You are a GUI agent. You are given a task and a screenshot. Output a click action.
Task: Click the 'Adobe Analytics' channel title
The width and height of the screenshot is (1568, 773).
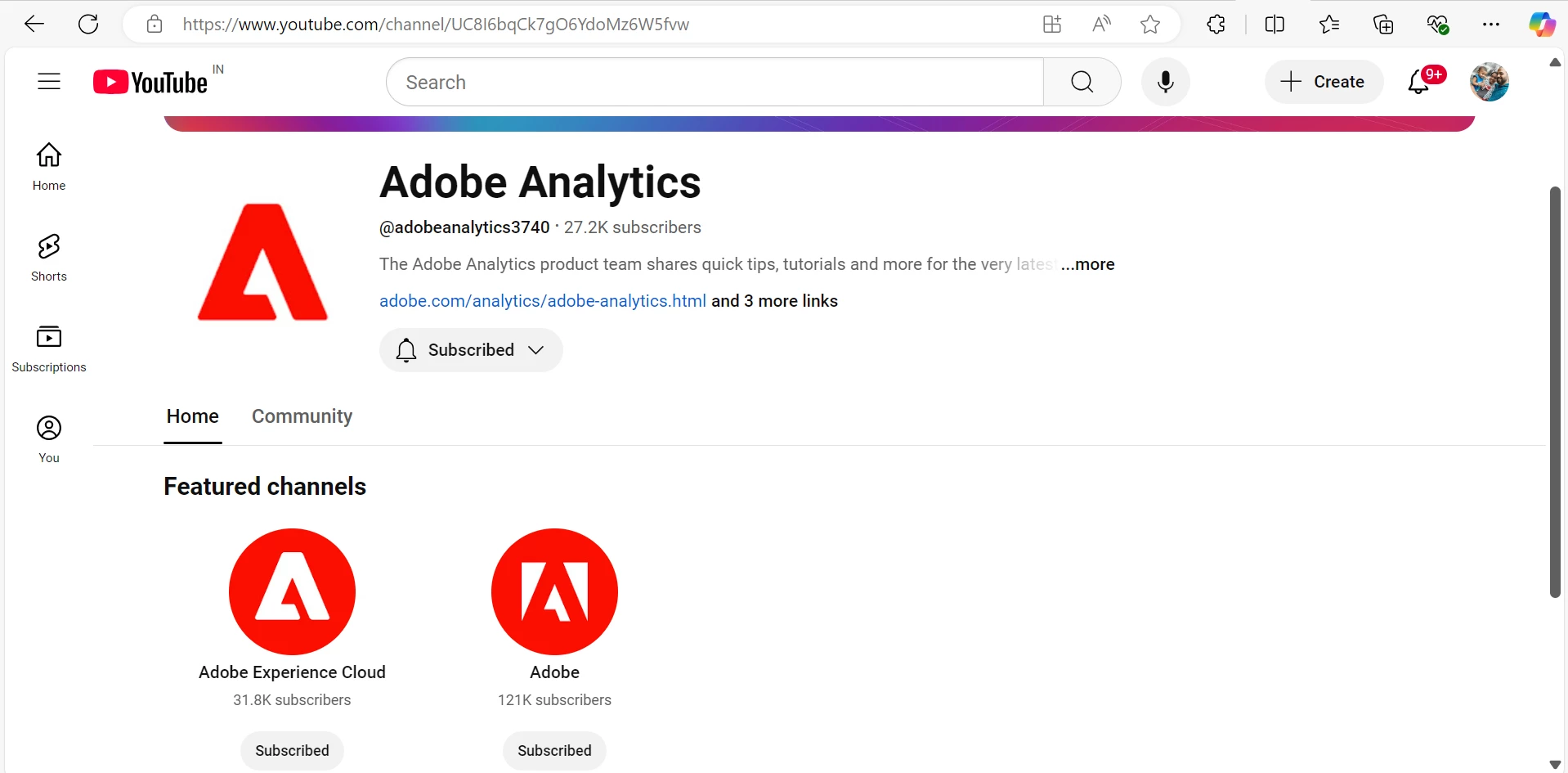click(540, 182)
